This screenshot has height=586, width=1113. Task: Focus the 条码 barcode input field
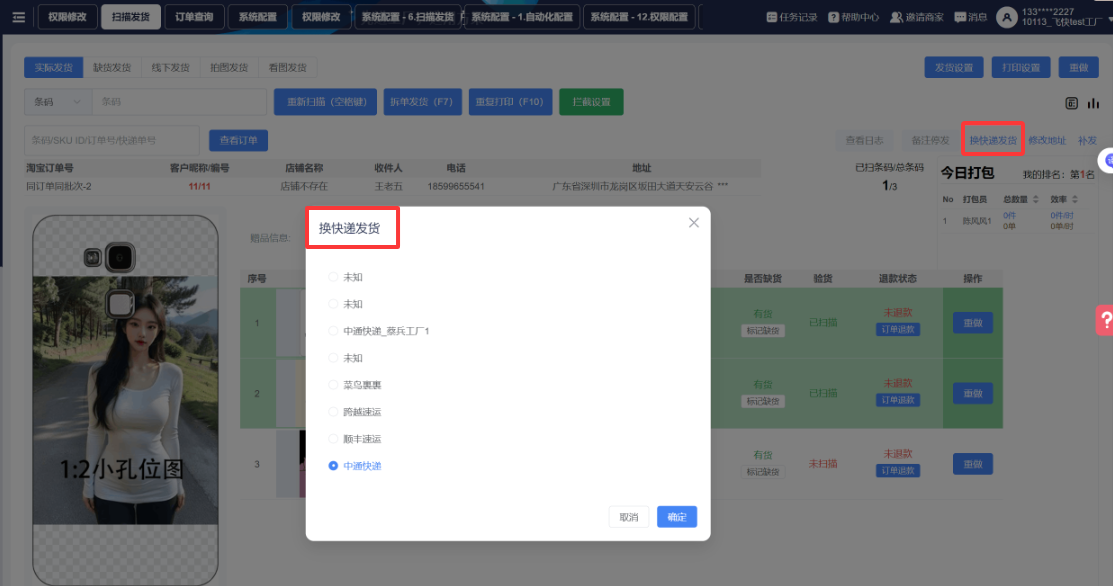pos(179,101)
